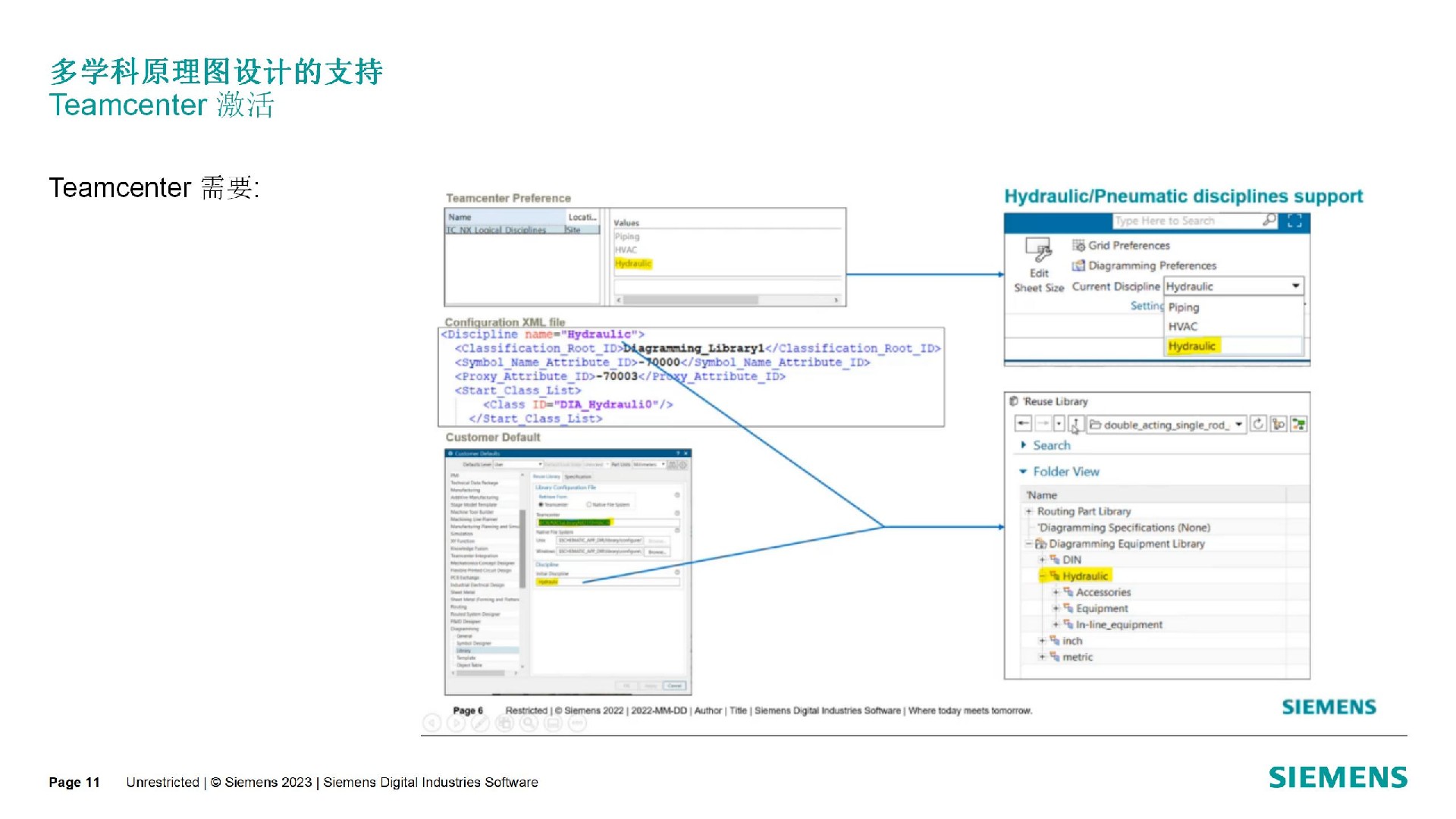This screenshot has height=819, width=1456.
Task: Click the Reuse Library refresh icon
Action: [1259, 424]
